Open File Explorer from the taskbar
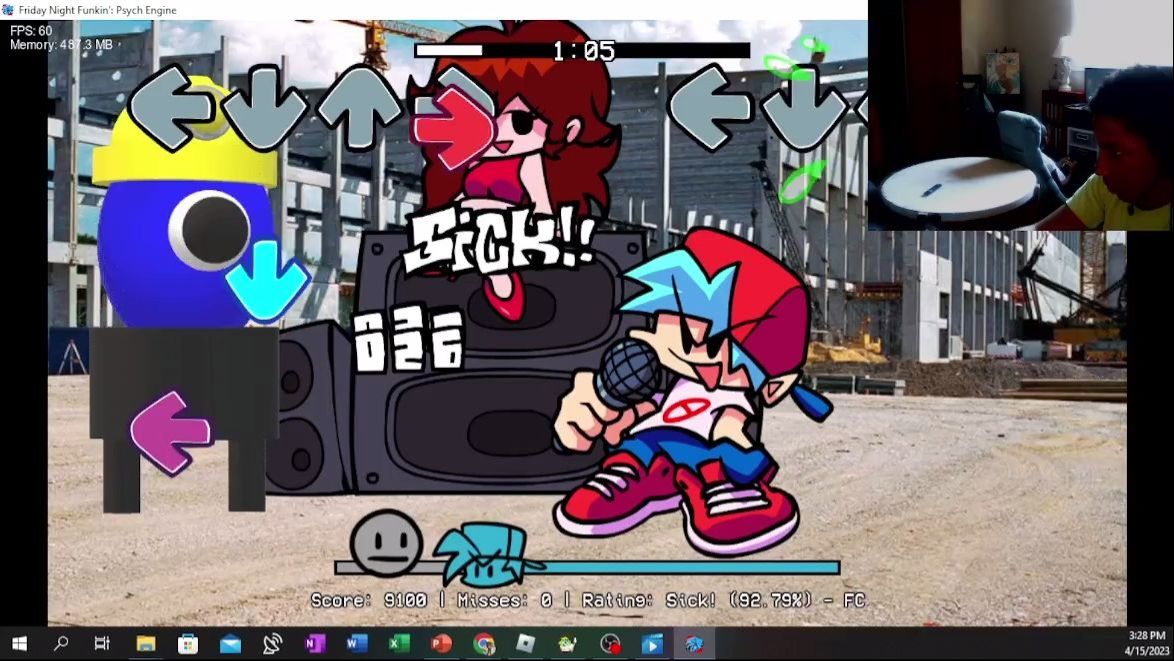Image resolution: width=1174 pixels, height=661 pixels. (146, 644)
